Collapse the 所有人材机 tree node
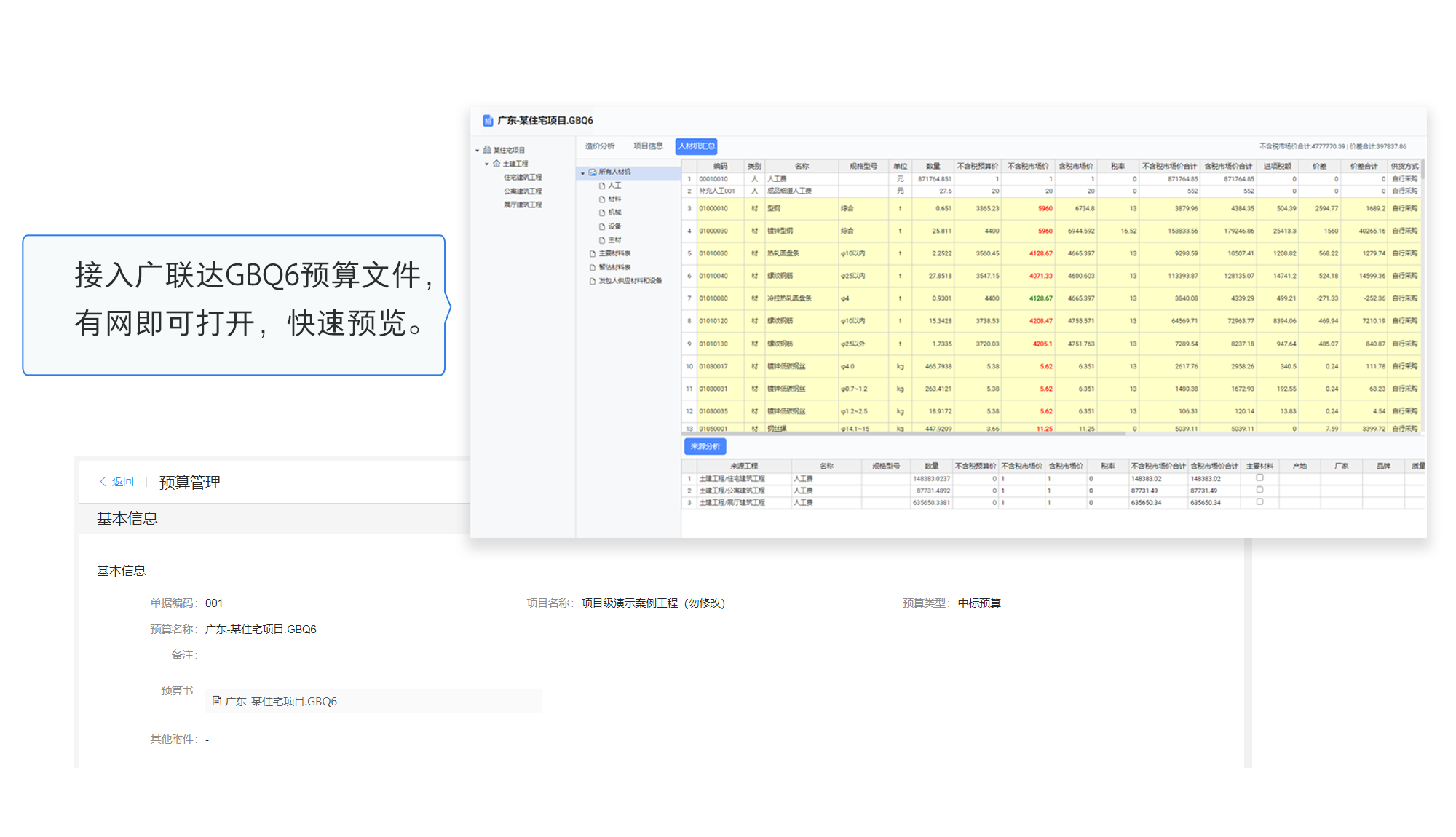The image size is (1456, 837). pos(583,173)
